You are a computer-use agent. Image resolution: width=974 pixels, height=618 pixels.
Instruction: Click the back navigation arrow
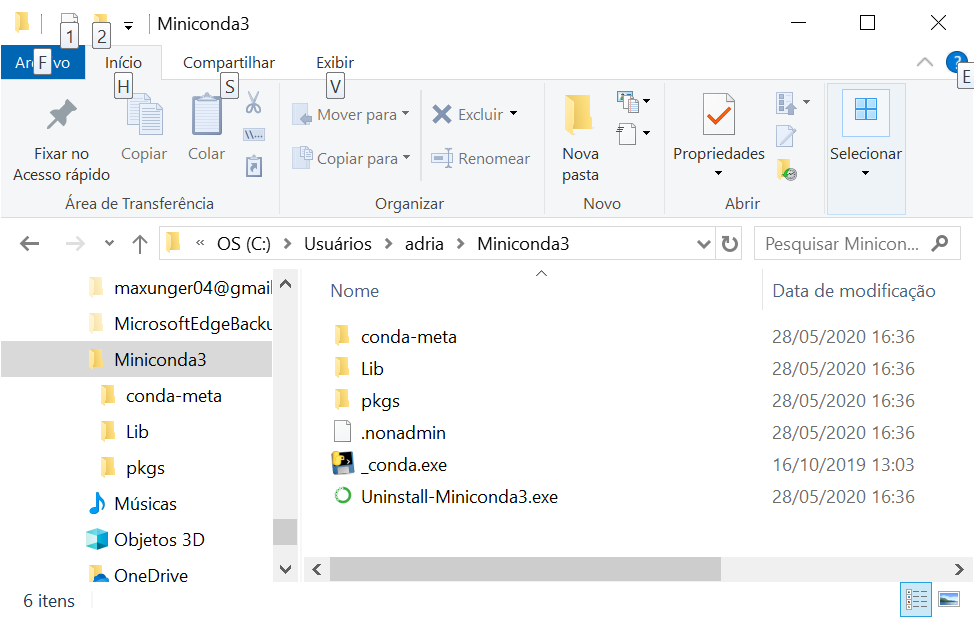point(29,243)
